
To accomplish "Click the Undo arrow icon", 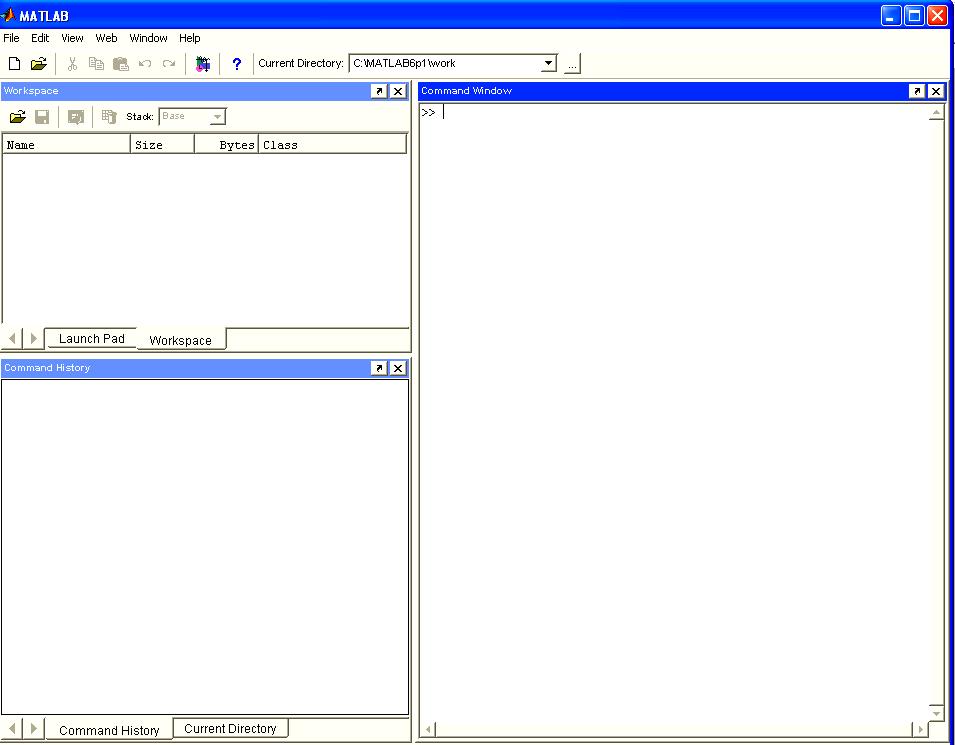I will click(145, 63).
